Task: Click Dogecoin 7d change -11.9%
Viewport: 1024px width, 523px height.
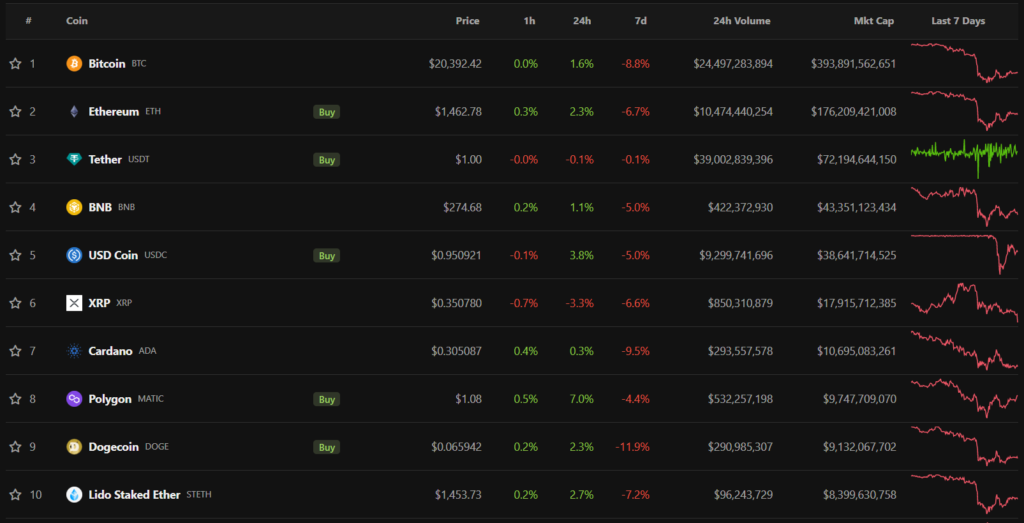Action: (x=632, y=447)
